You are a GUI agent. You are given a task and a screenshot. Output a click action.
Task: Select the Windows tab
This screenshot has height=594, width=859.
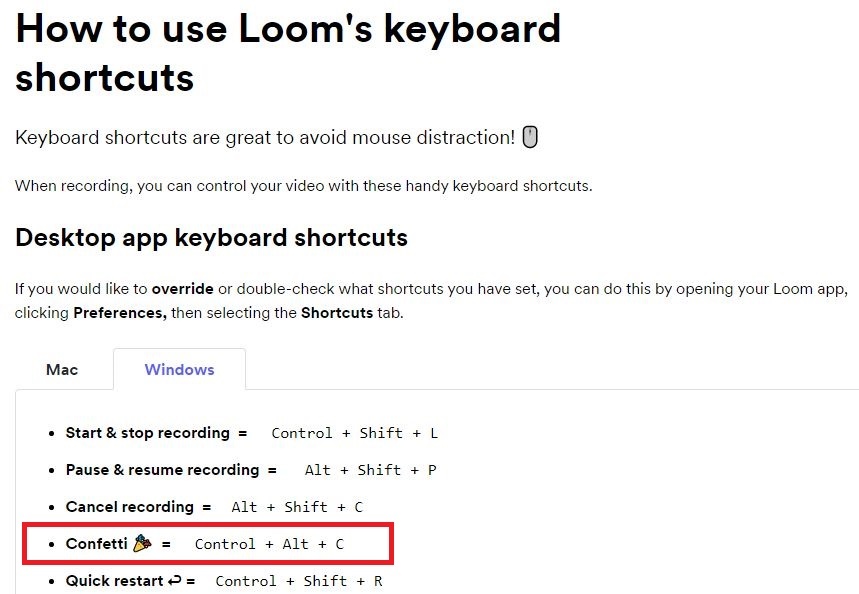coord(179,369)
